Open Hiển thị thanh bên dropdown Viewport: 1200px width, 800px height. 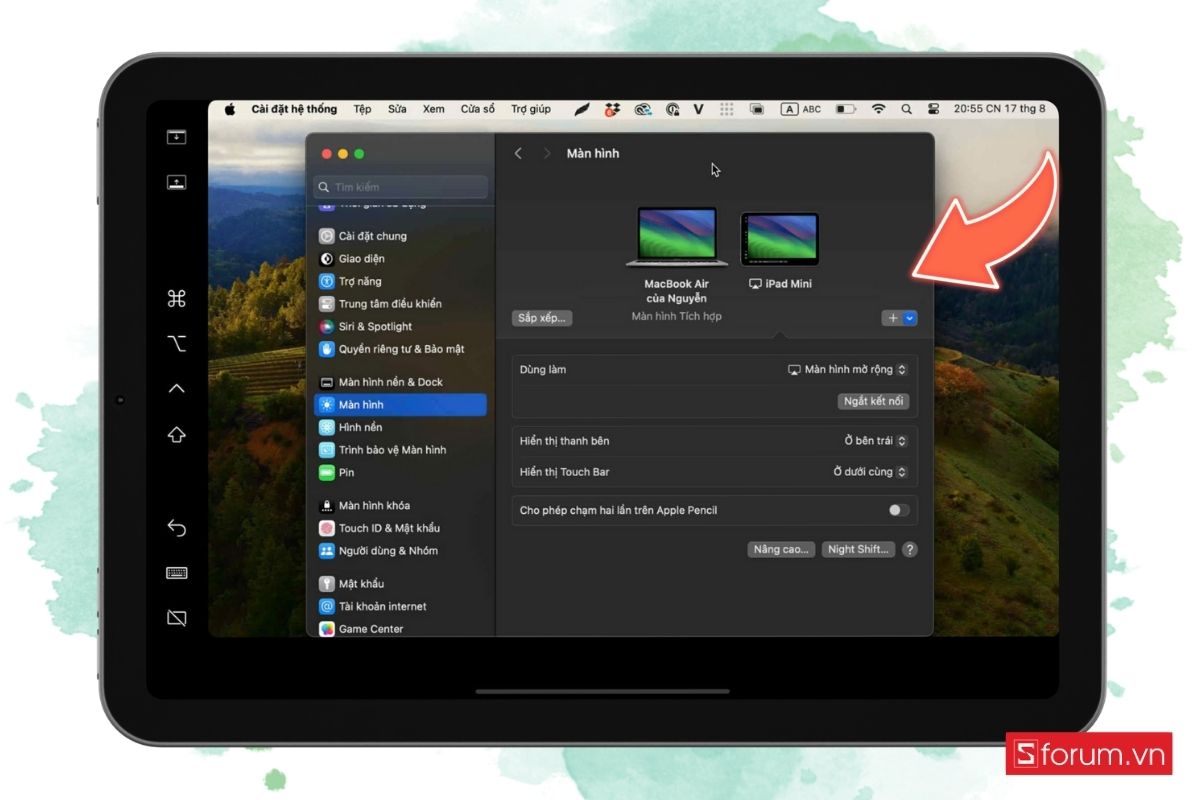point(875,441)
